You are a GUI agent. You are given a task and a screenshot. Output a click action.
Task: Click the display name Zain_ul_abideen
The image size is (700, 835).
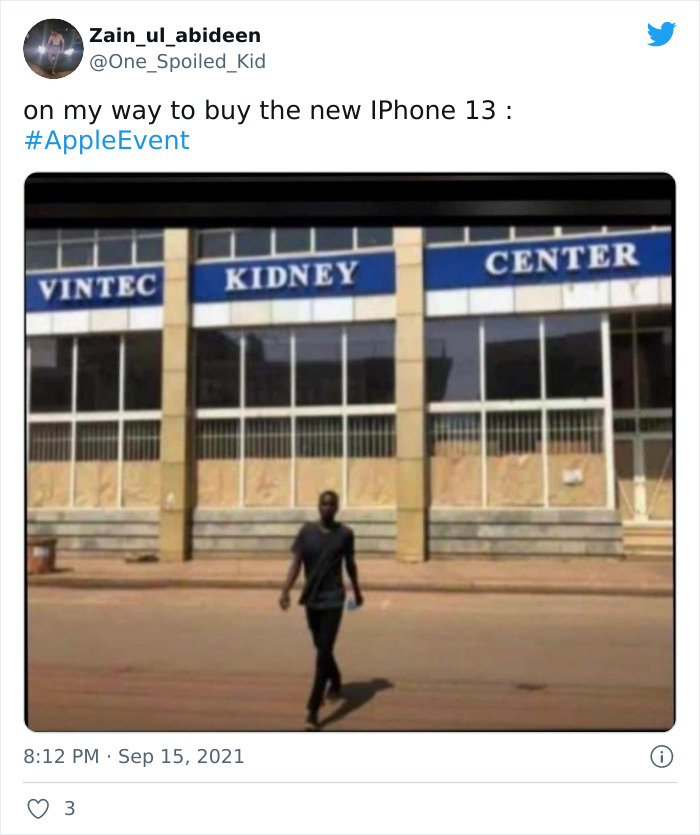[175, 36]
